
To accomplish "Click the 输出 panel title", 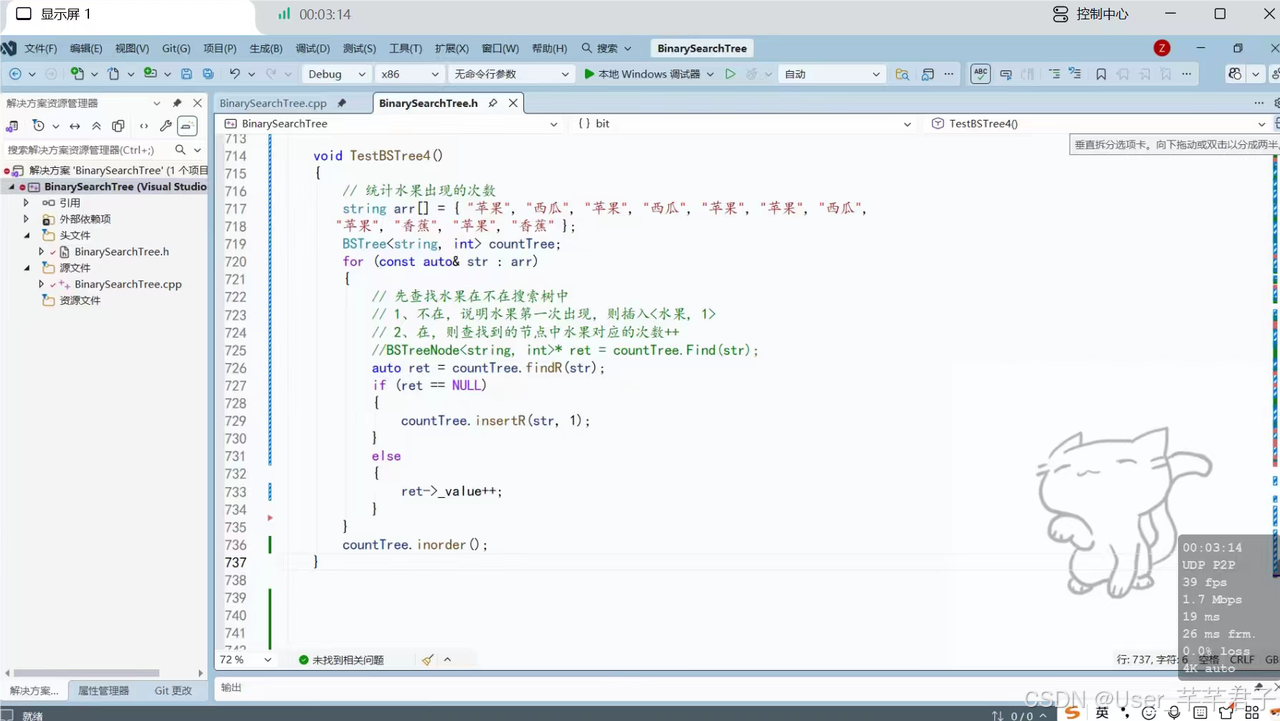I will (231, 688).
